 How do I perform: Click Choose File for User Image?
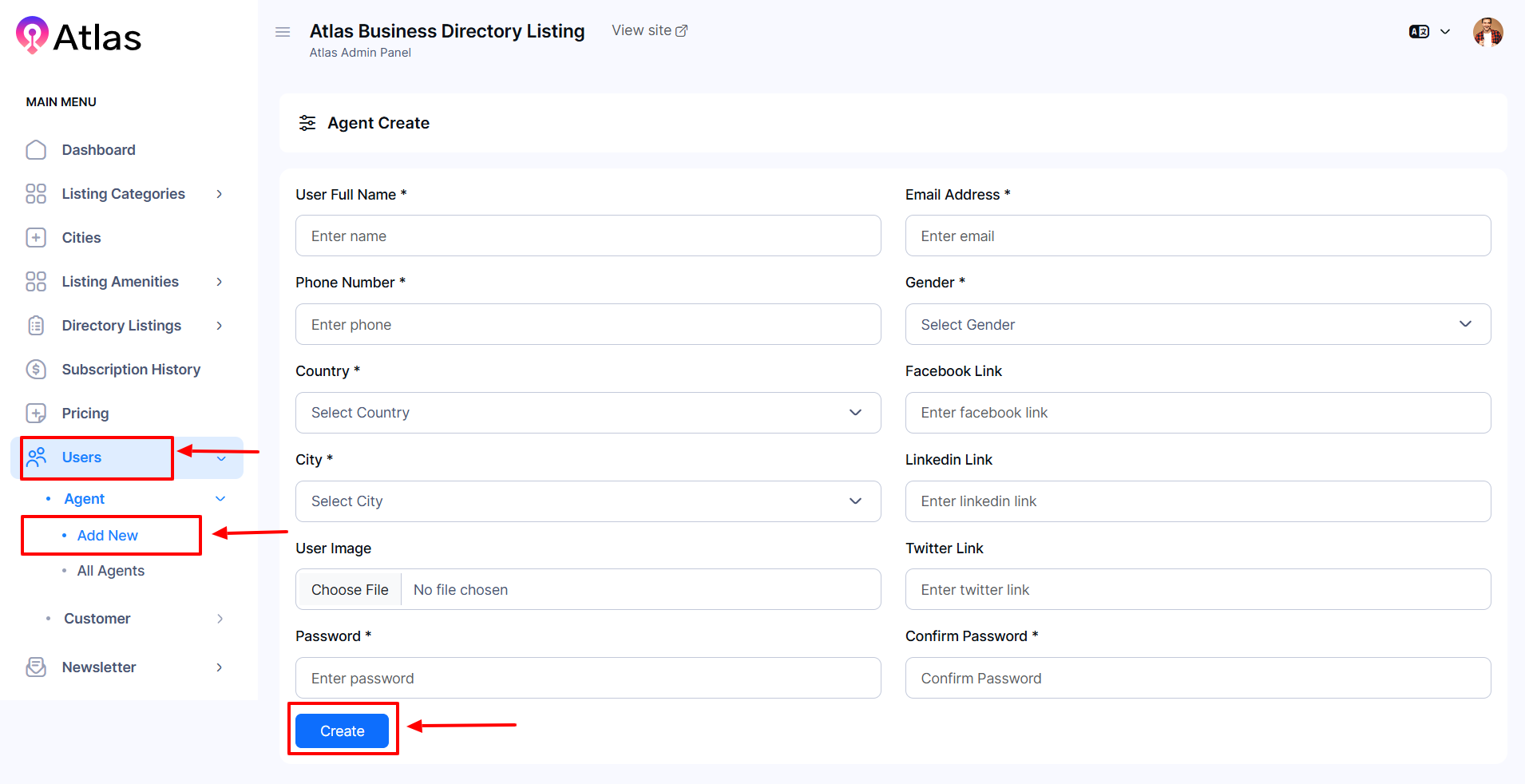350,590
